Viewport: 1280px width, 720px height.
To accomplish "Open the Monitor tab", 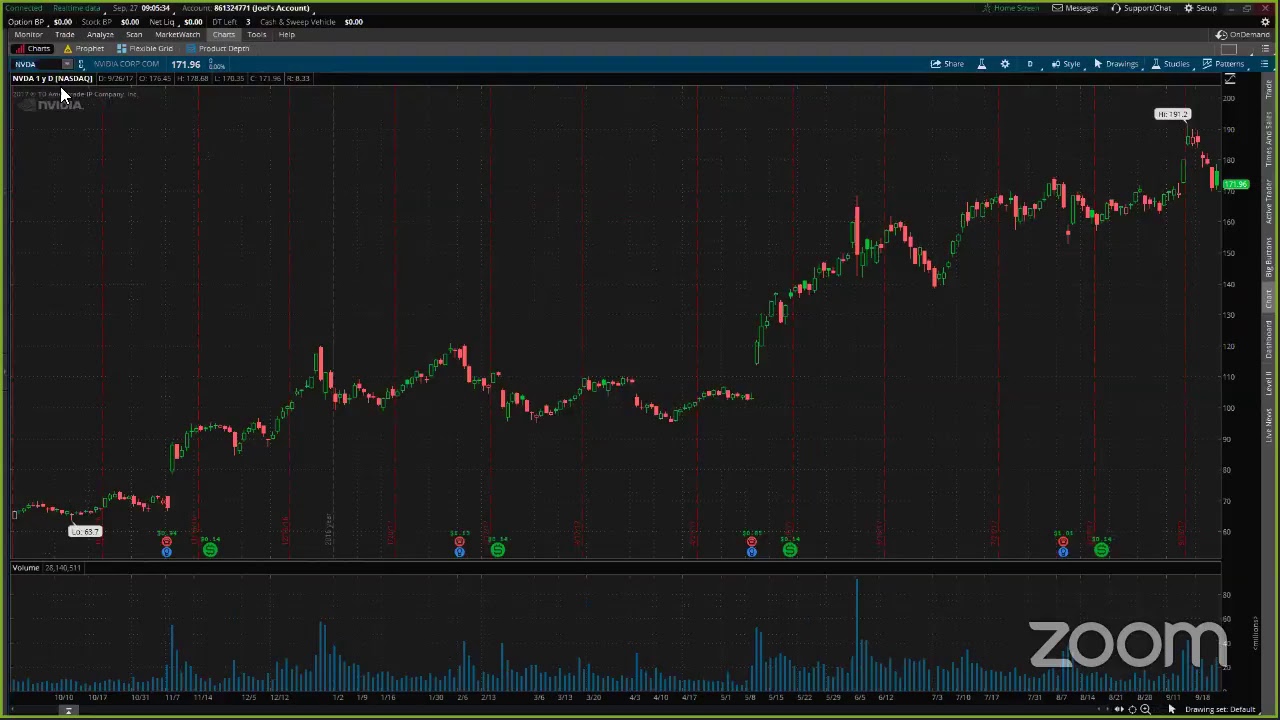I will (28, 34).
